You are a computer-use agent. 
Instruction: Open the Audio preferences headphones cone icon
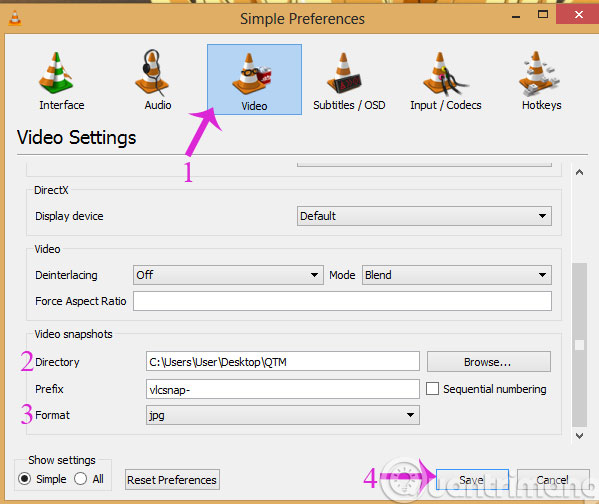[152, 73]
